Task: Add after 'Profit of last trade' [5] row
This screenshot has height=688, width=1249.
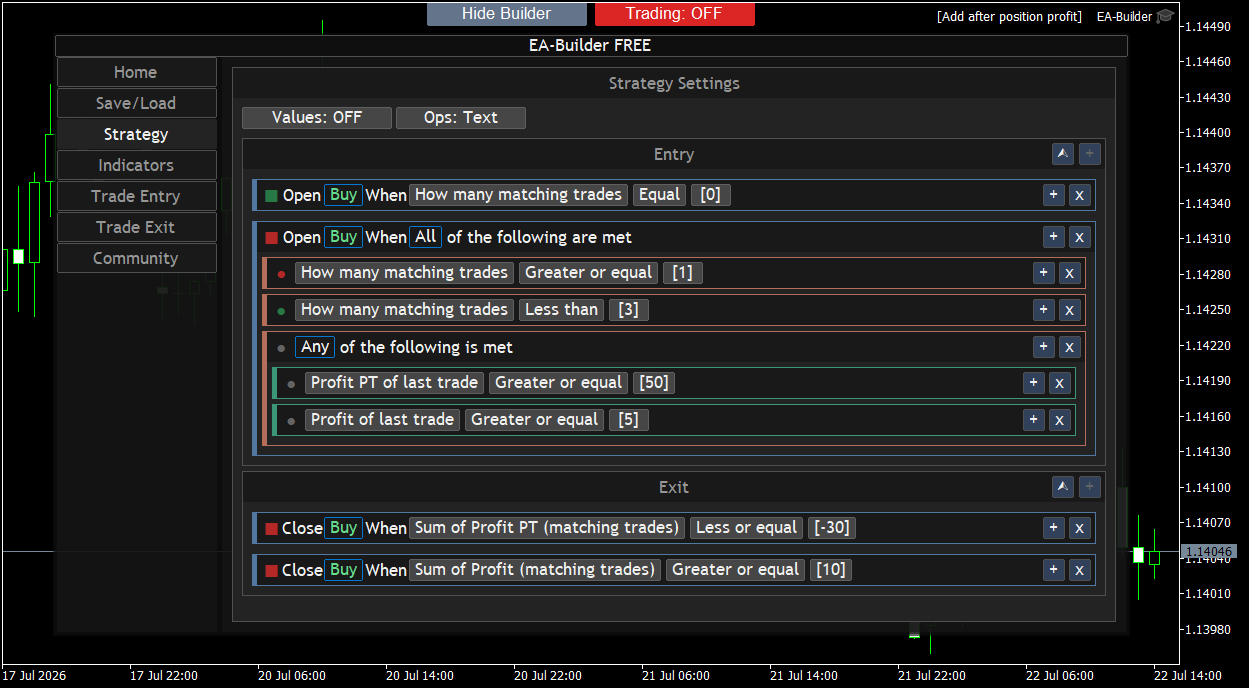Action: point(1033,420)
